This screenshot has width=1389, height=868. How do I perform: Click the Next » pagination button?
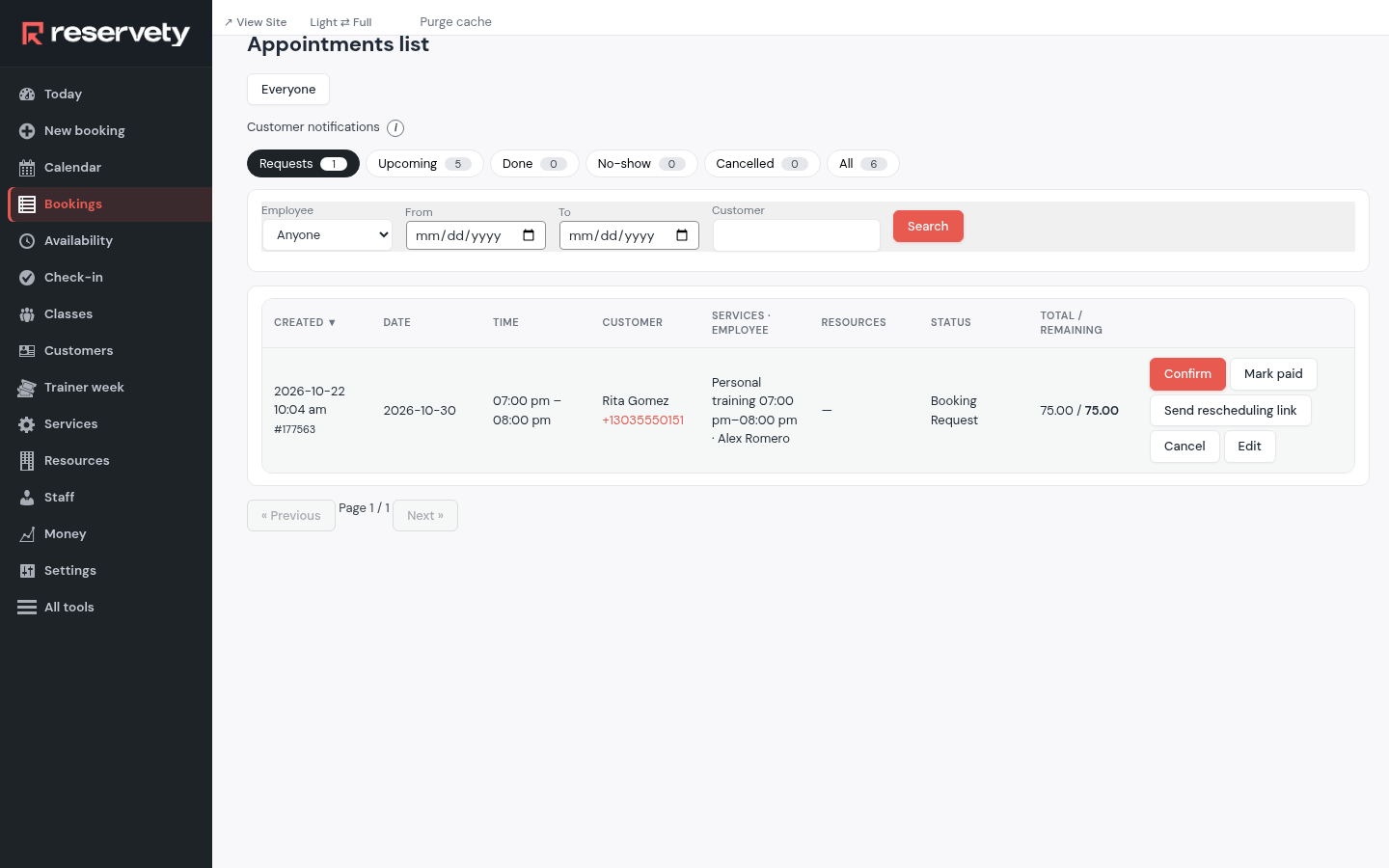point(425,516)
